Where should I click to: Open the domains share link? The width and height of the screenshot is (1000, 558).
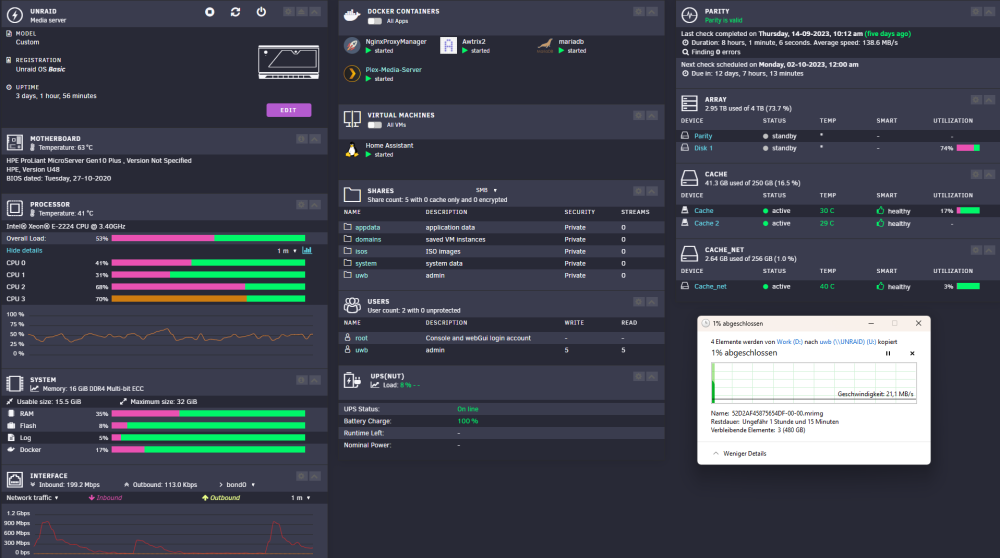coord(368,239)
